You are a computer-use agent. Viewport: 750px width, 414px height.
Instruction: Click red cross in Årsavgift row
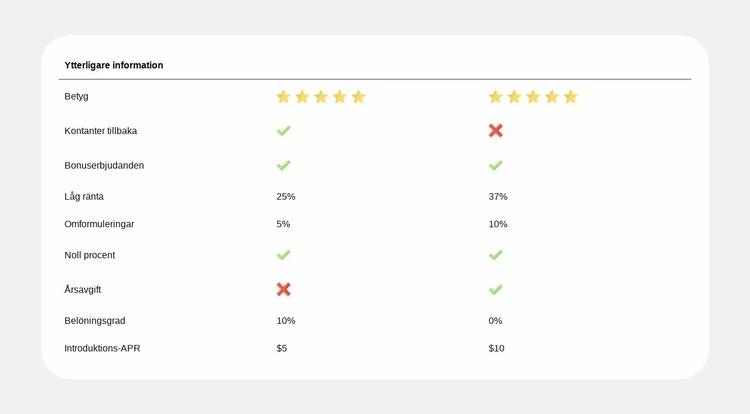click(284, 289)
